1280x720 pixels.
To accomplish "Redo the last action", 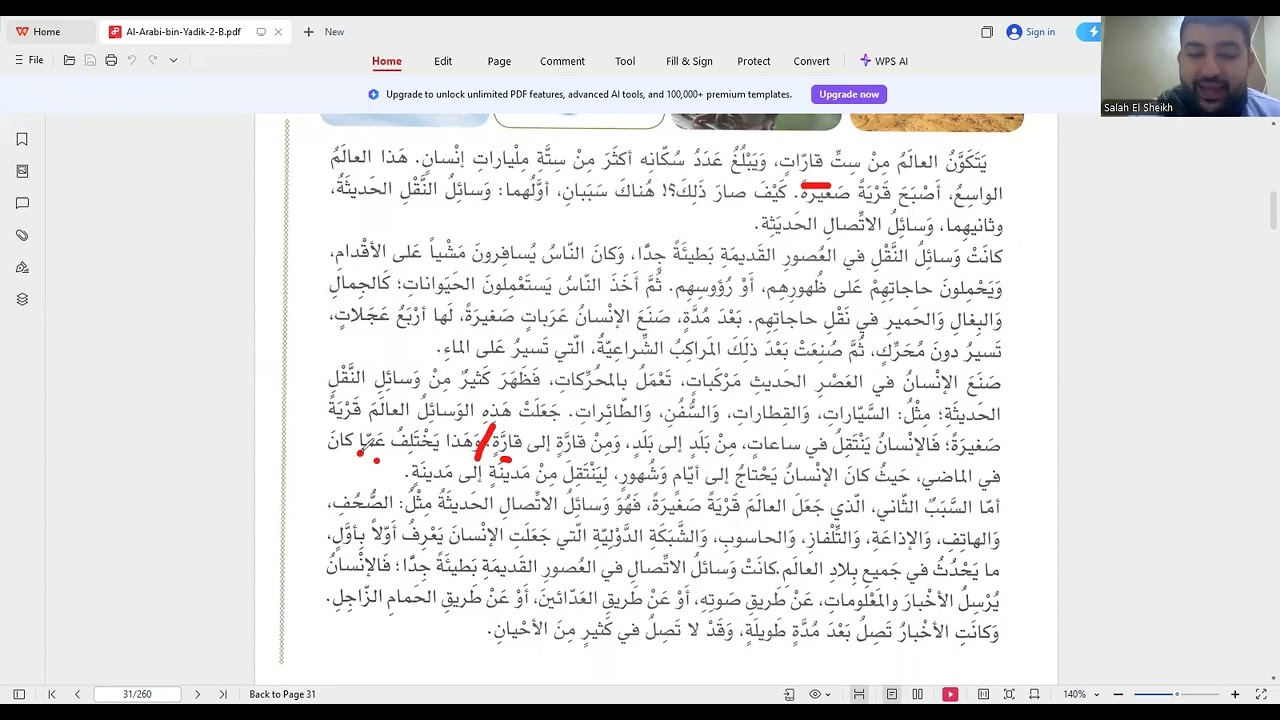I will tap(153, 60).
